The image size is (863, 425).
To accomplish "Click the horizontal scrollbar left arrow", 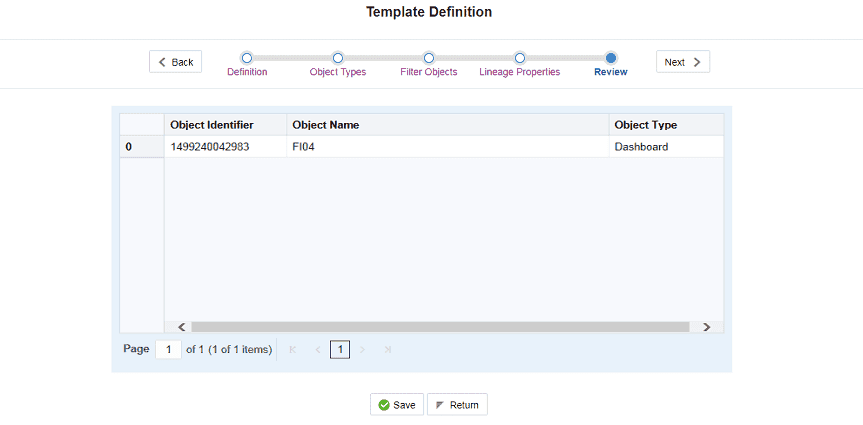I will pos(182,327).
